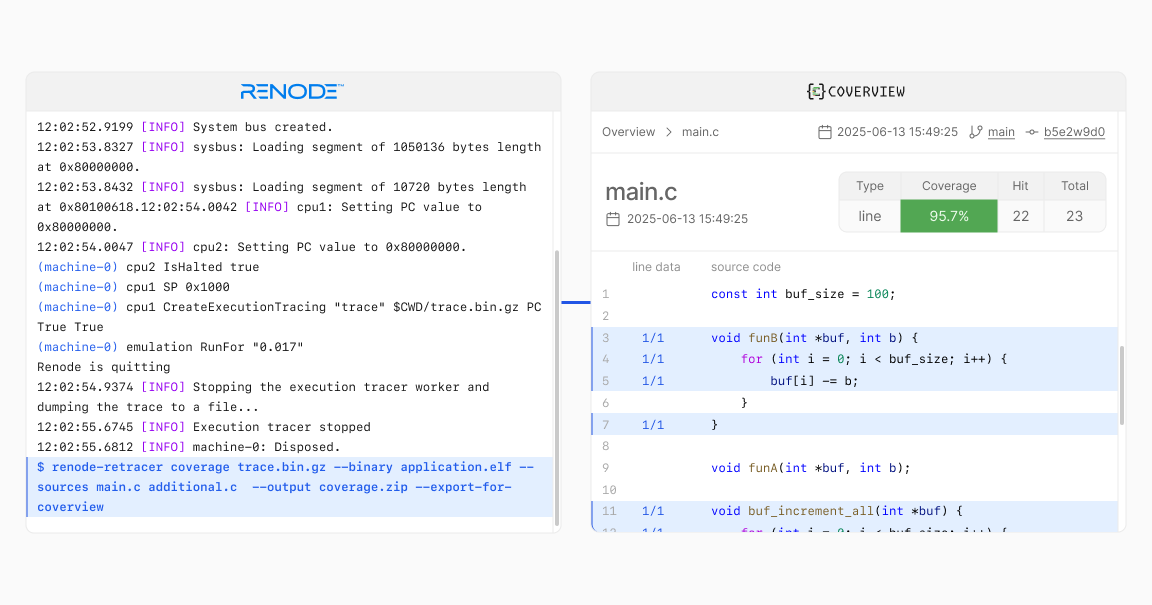Click the green 95.7% coverage bar
Viewport: 1152px width, 605px height.
click(948, 215)
